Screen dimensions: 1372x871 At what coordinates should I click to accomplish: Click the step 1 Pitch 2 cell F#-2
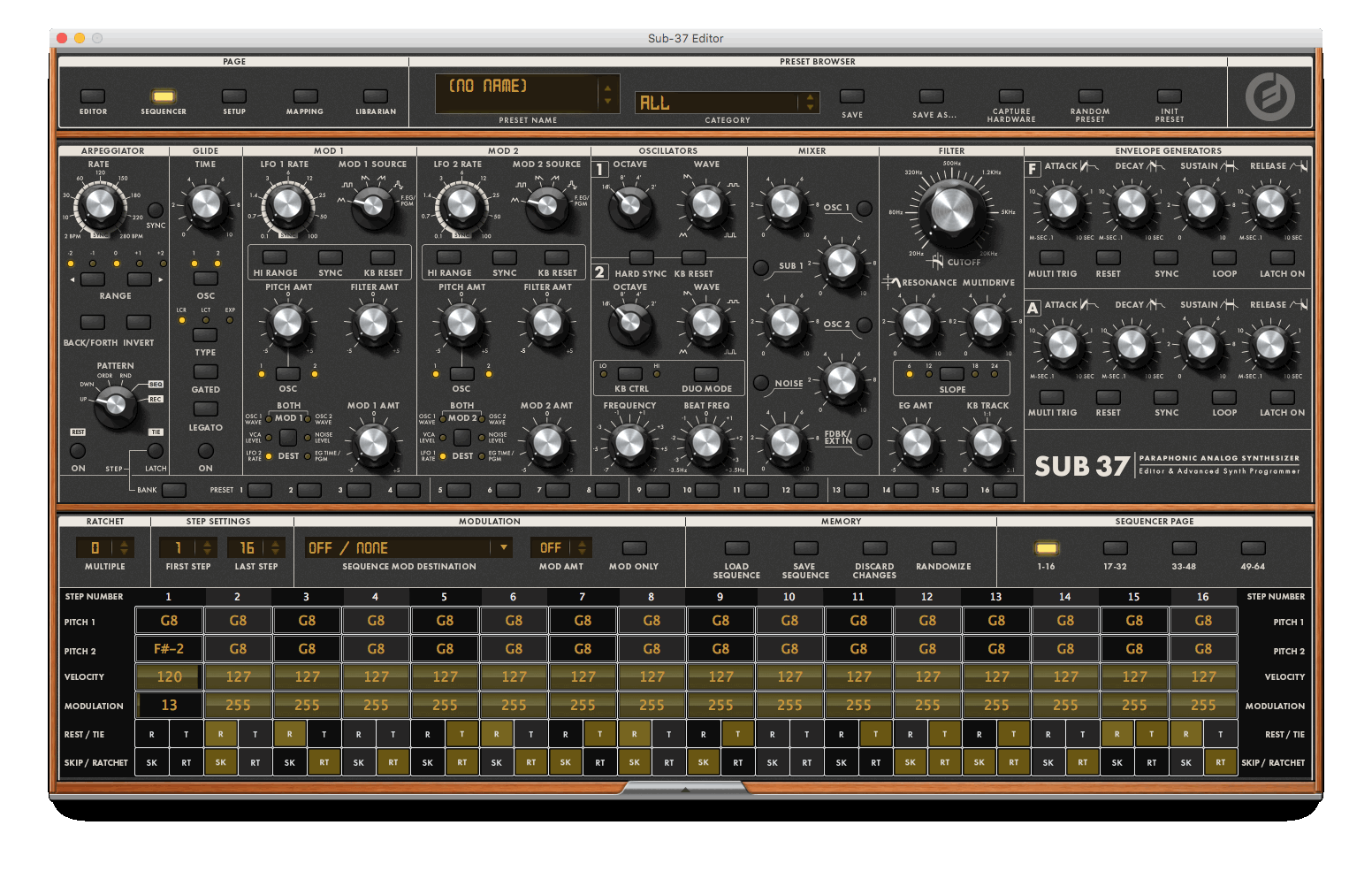pos(169,649)
